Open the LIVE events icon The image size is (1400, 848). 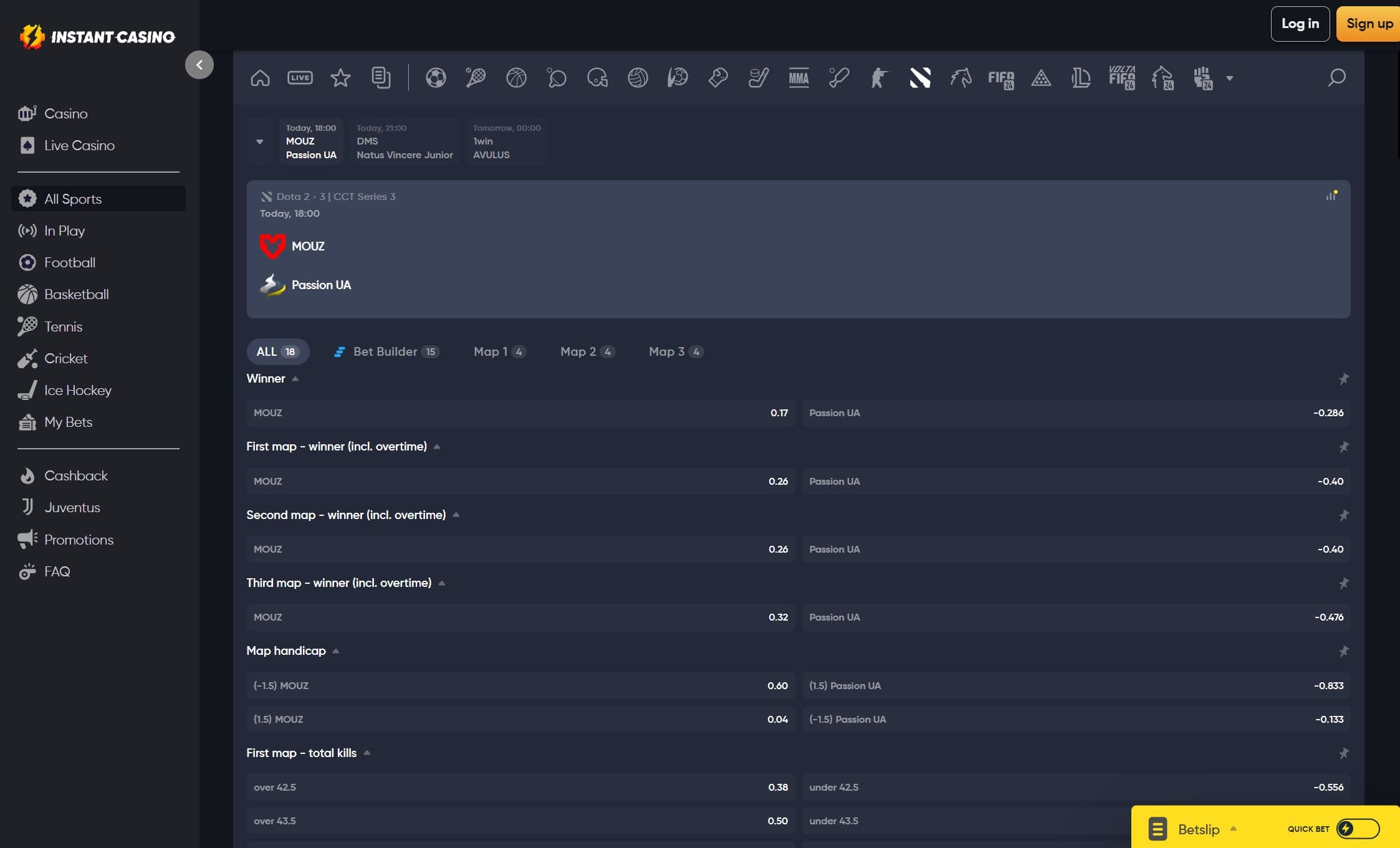(x=300, y=78)
